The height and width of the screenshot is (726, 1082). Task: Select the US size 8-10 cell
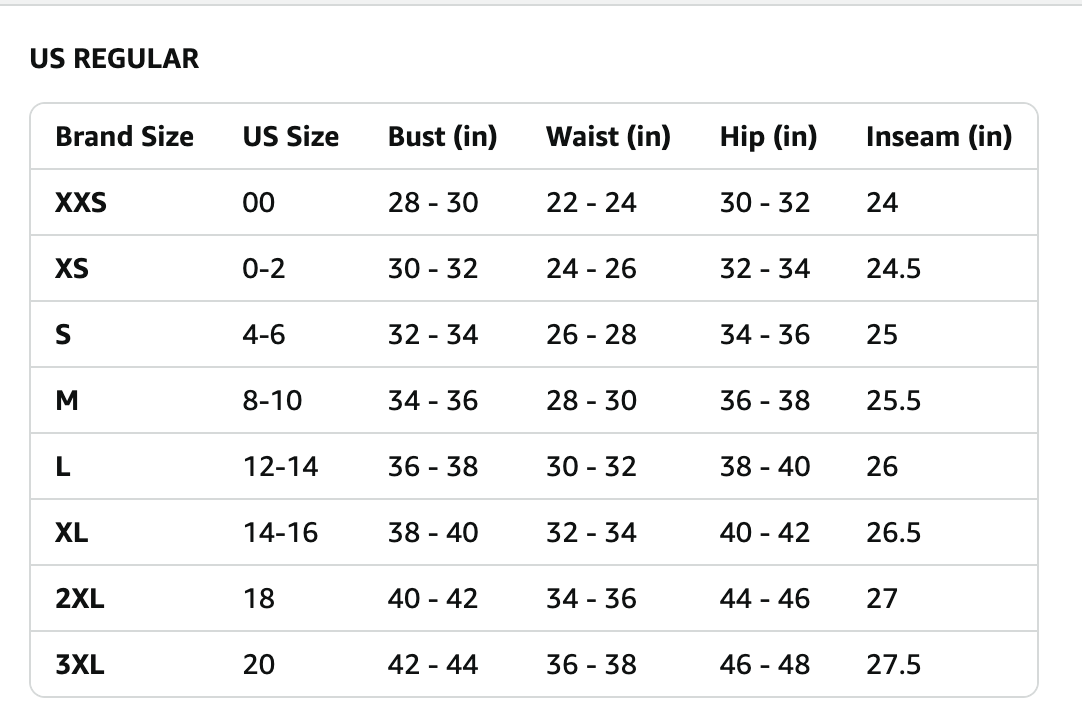click(x=272, y=401)
